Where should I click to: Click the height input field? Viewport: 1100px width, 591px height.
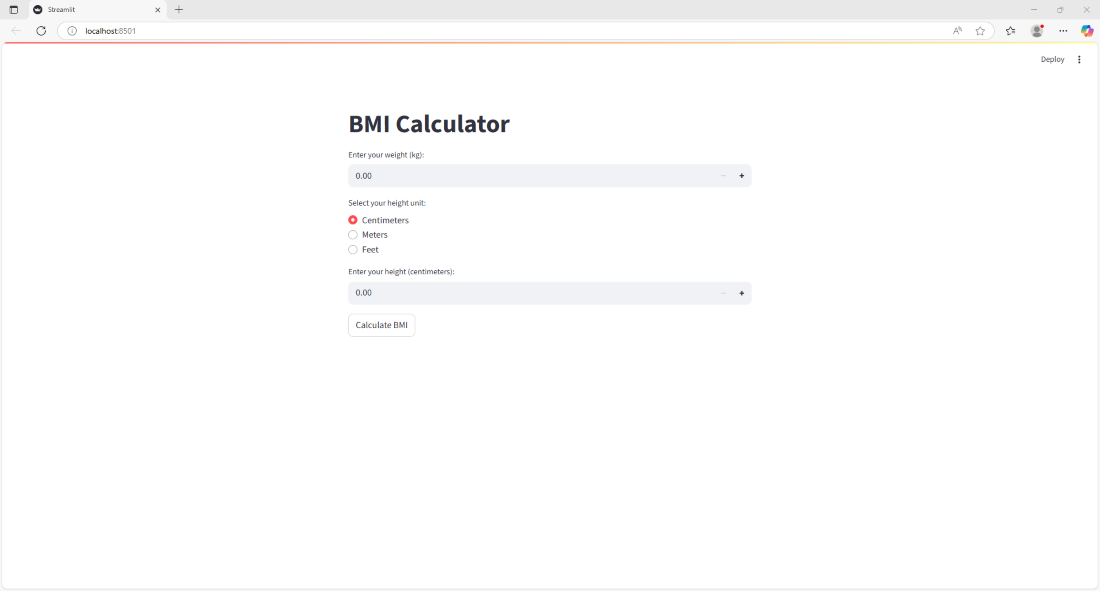pos(500,292)
